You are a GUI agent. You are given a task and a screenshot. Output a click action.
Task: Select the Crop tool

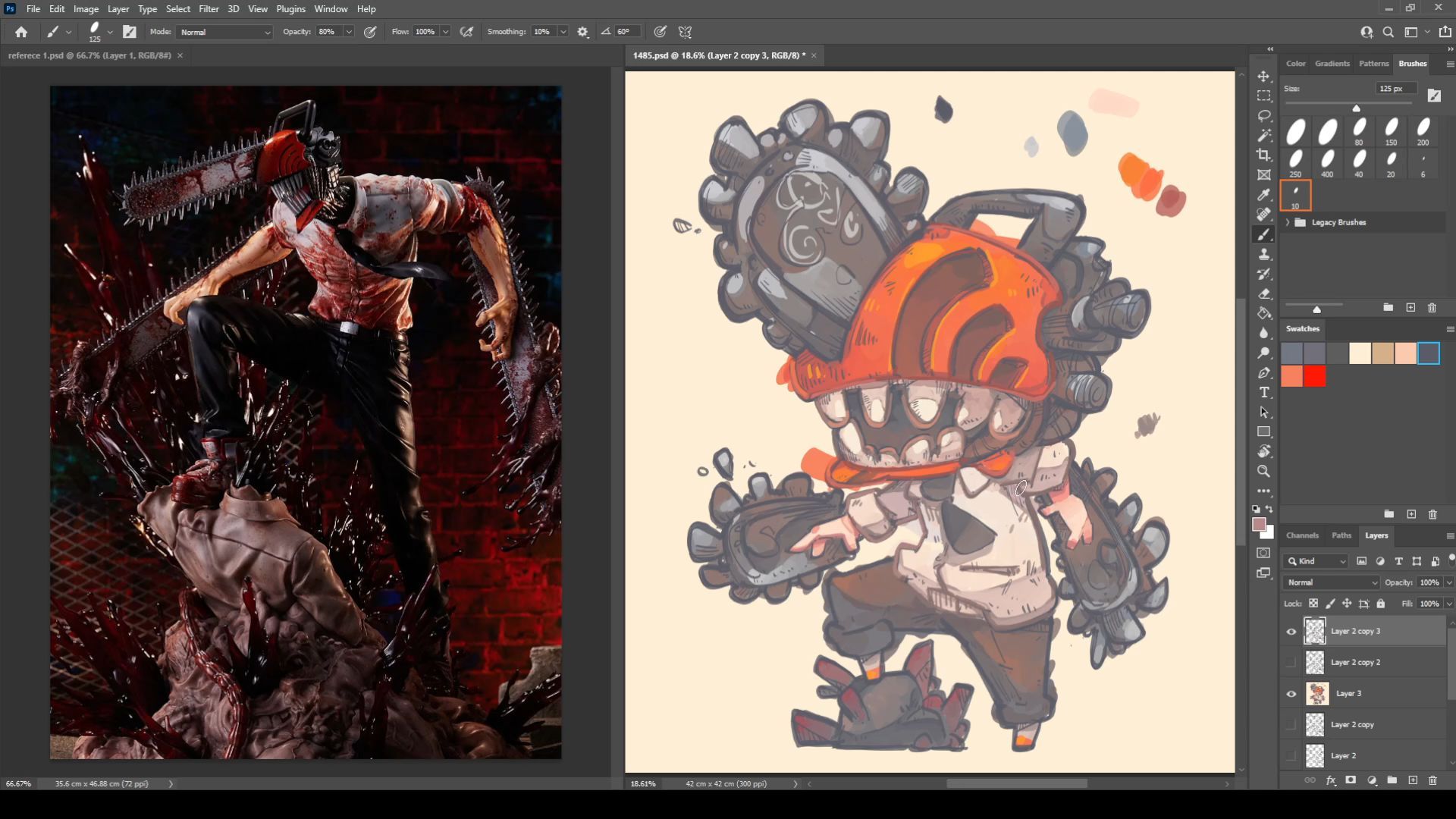click(x=1263, y=155)
